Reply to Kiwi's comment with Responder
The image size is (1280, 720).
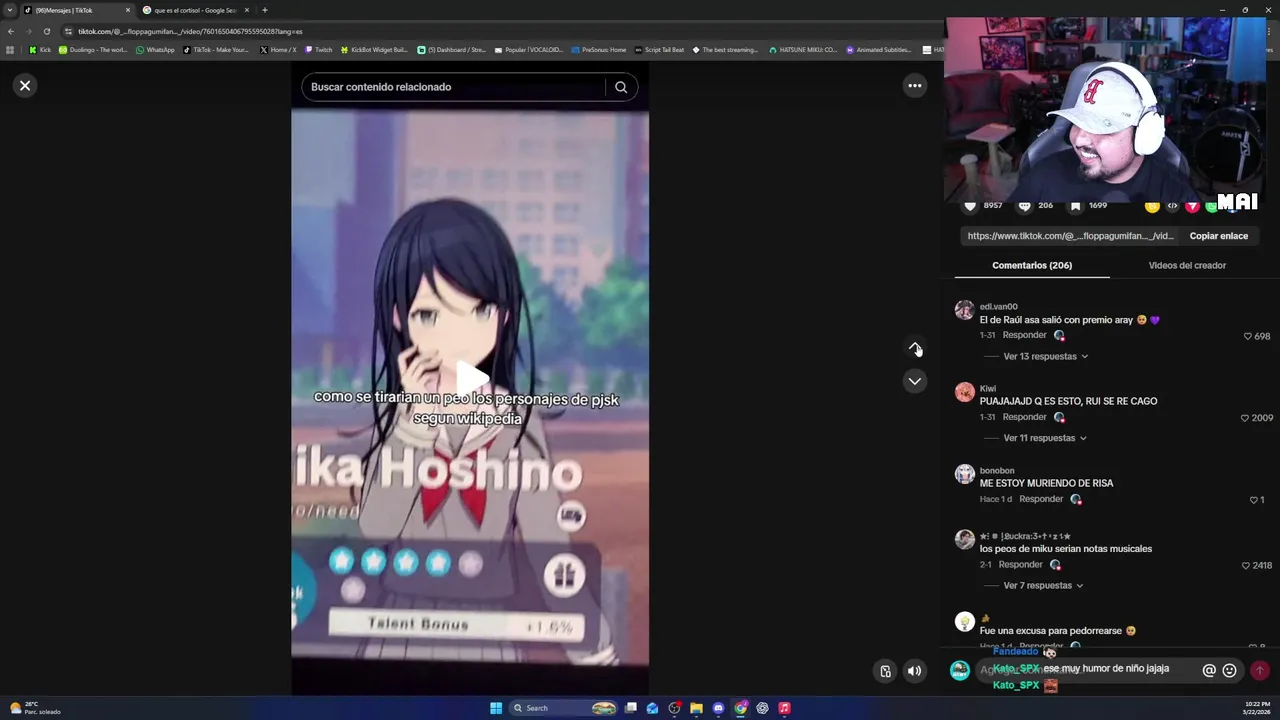(1024, 417)
